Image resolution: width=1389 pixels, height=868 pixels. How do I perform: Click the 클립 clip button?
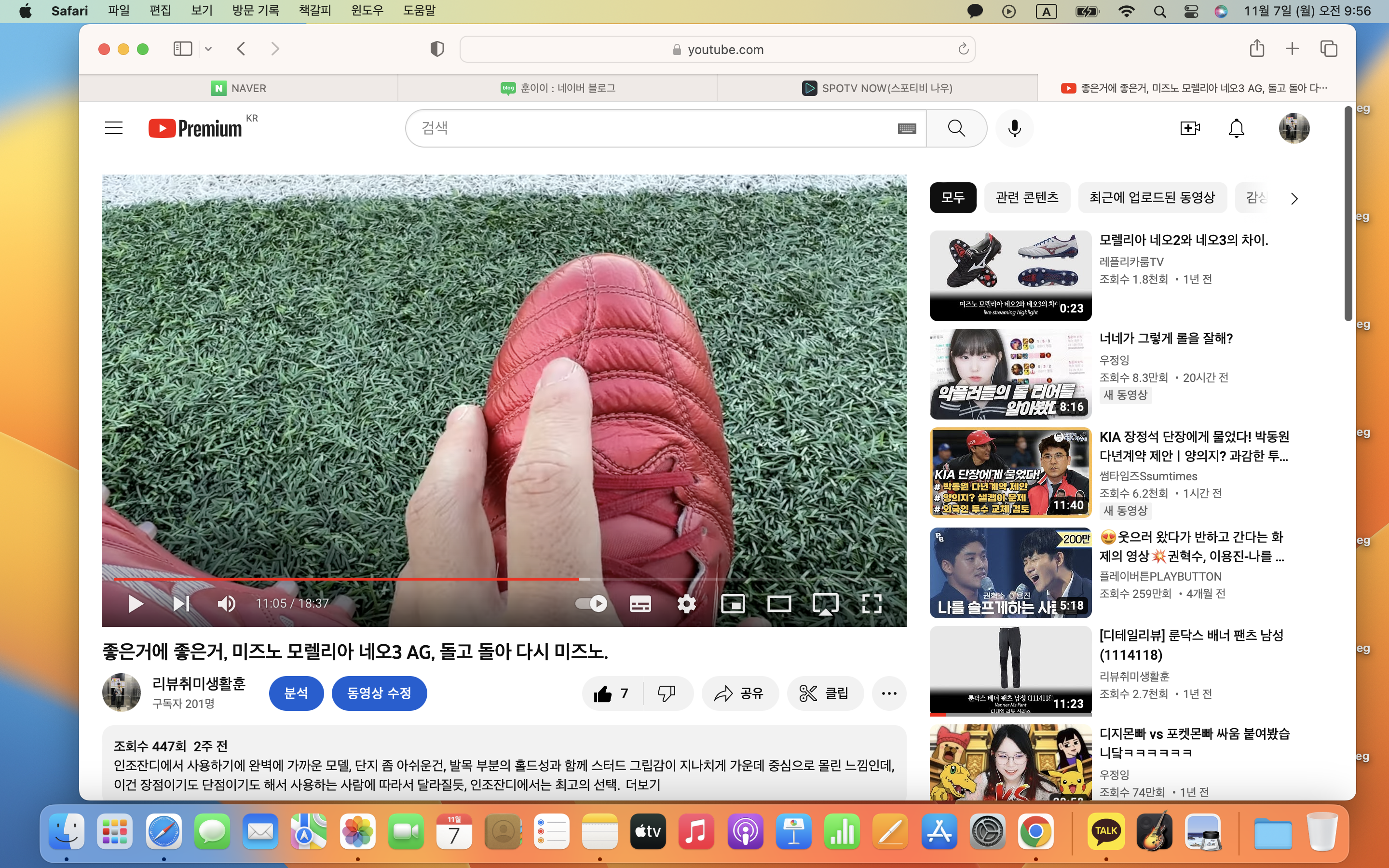[x=825, y=693]
